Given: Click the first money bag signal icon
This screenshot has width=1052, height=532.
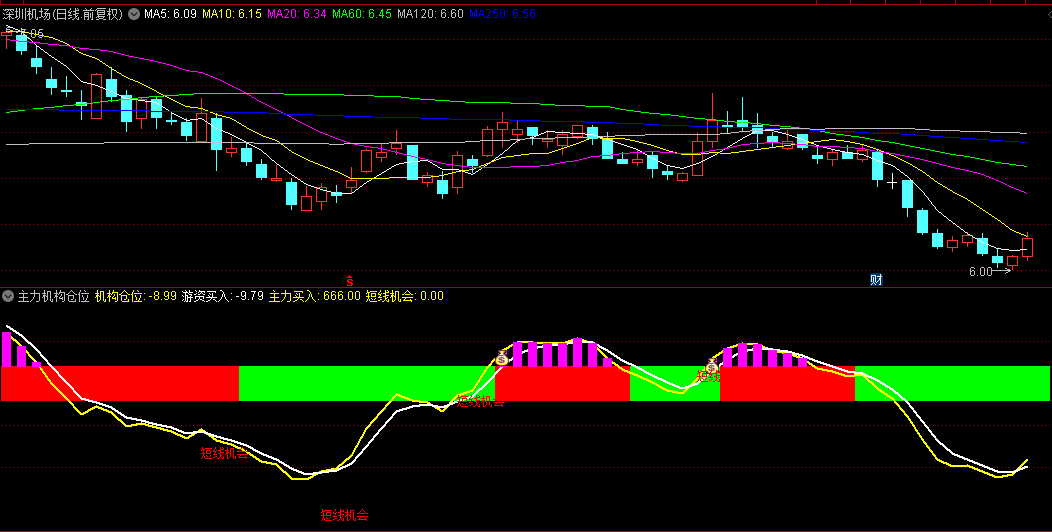Looking at the screenshot, I should coord(502,358).
